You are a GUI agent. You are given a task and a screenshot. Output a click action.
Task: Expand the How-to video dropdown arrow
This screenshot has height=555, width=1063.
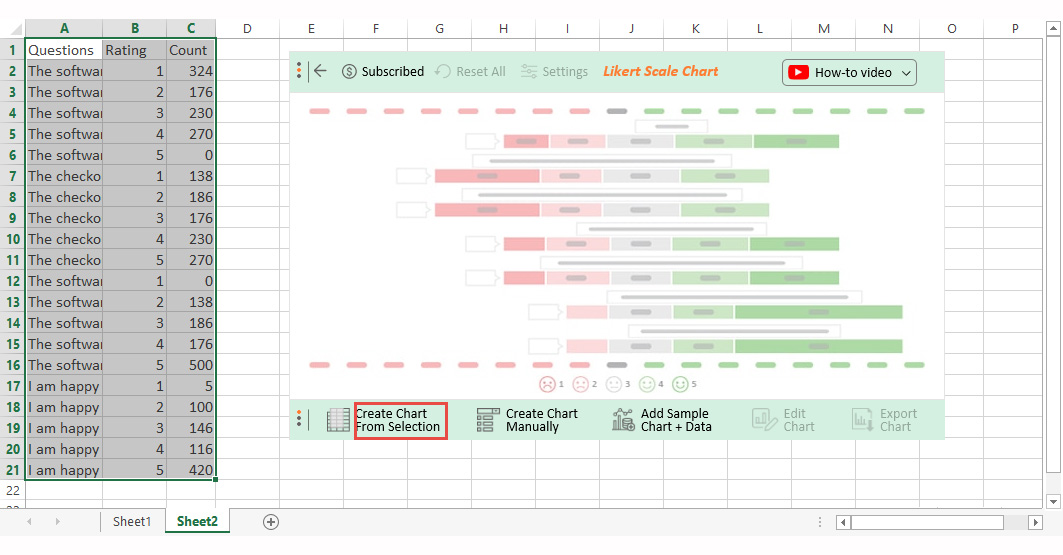tap(906, 73)
